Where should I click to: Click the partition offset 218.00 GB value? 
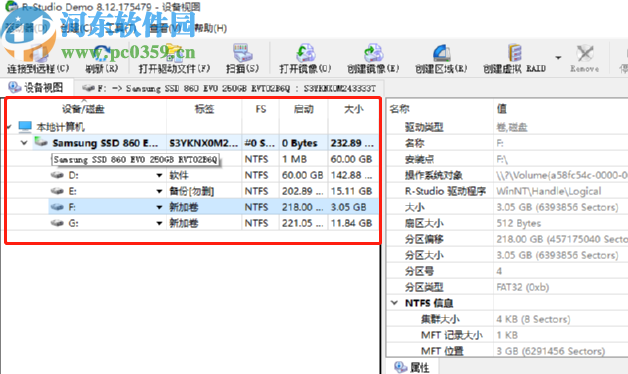(562, 239)
